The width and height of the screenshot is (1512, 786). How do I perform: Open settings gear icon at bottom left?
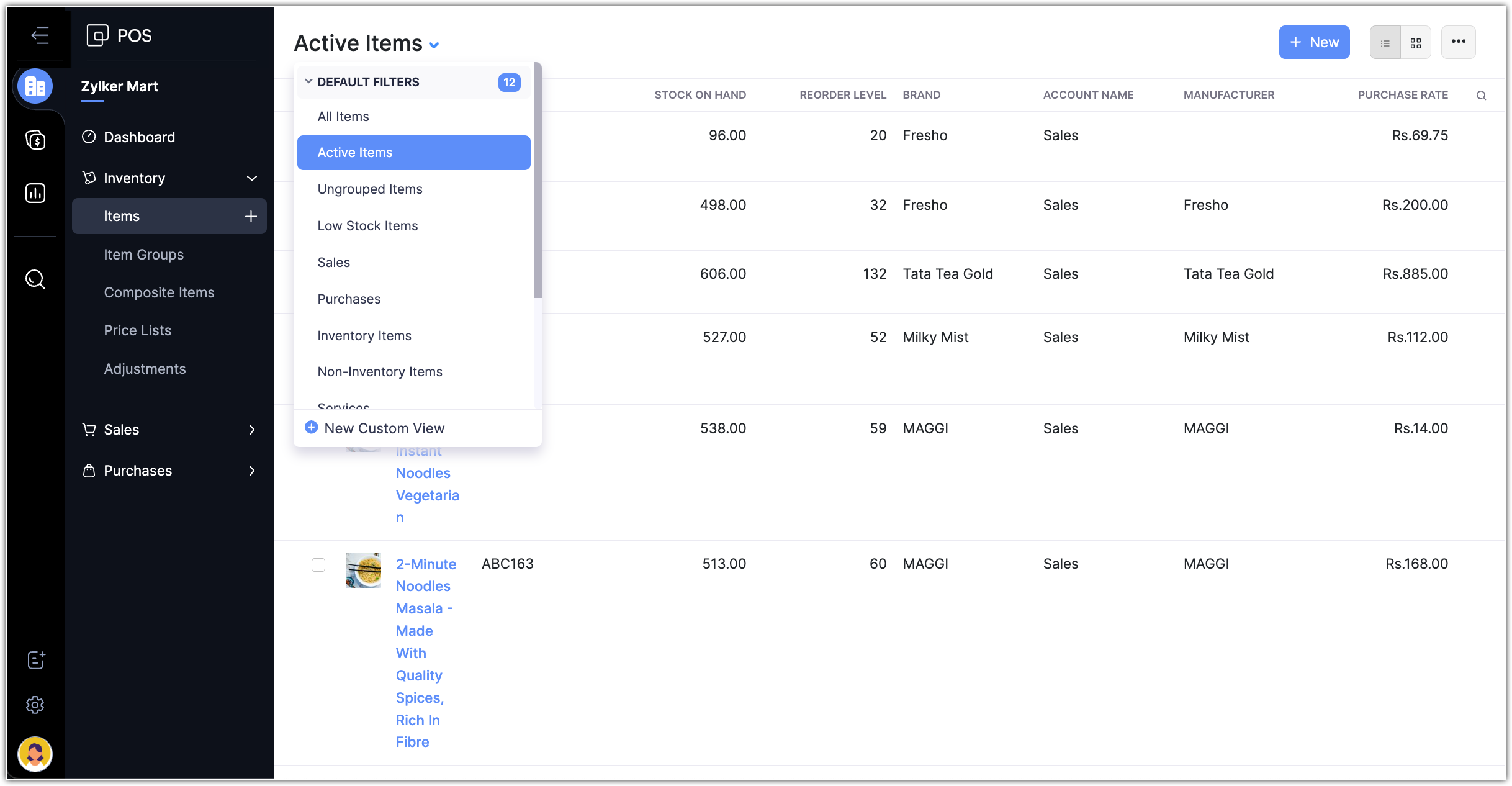(35, 705)
